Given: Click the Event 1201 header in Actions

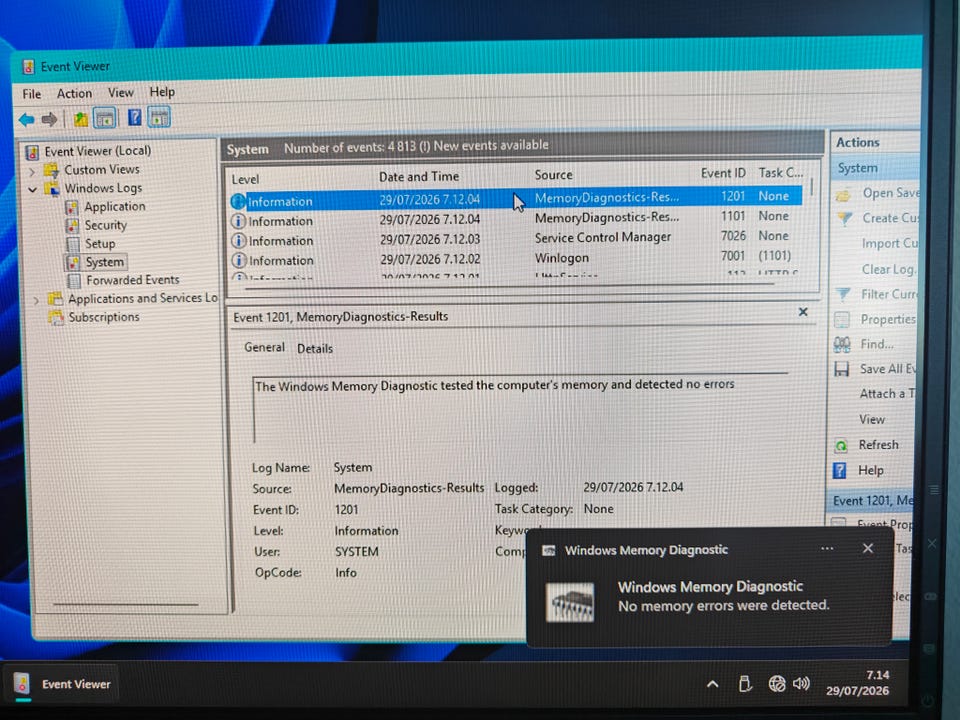Looking at the screenshot, I should pos(869,501).
